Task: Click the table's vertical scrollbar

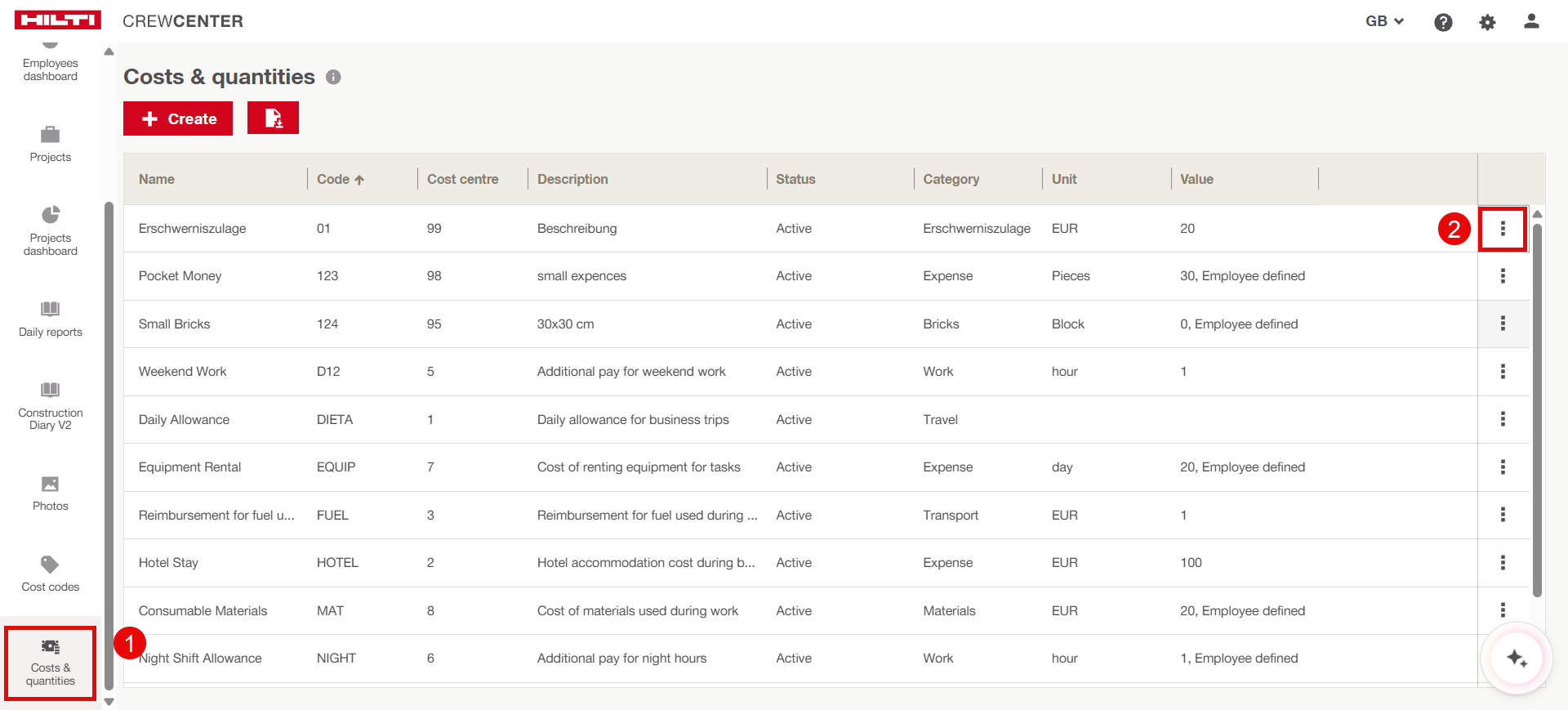Action: coord(1537,409)
